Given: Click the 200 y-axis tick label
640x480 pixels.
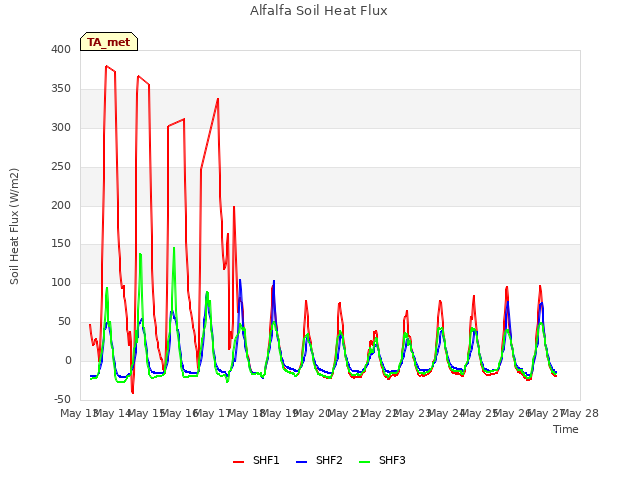Looking at the screenshot, I should 61,205.
